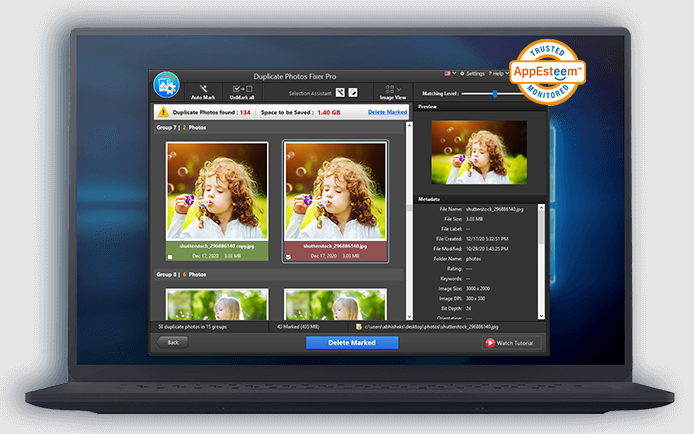Viewport: 694px width, 434px height.
Task: Click the yellow warning triangle icon
Action: tap(163, 112)
